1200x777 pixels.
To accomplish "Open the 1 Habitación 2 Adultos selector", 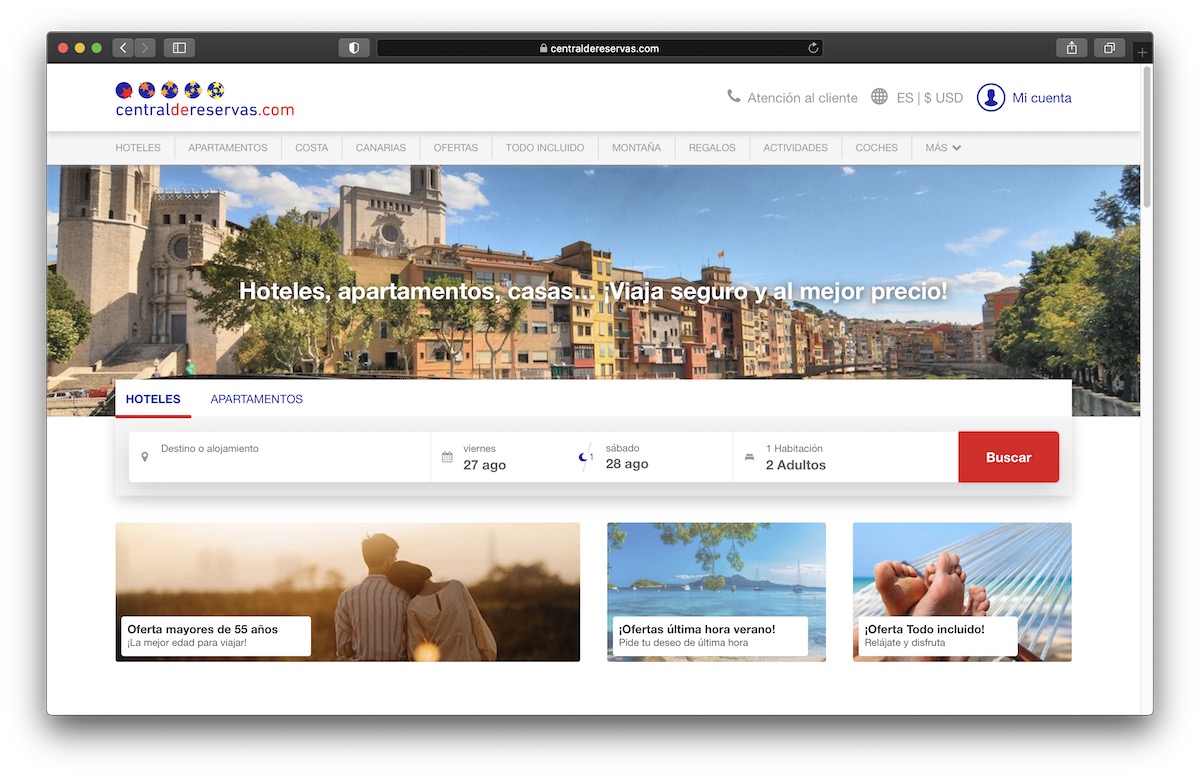I will [846, 457].
